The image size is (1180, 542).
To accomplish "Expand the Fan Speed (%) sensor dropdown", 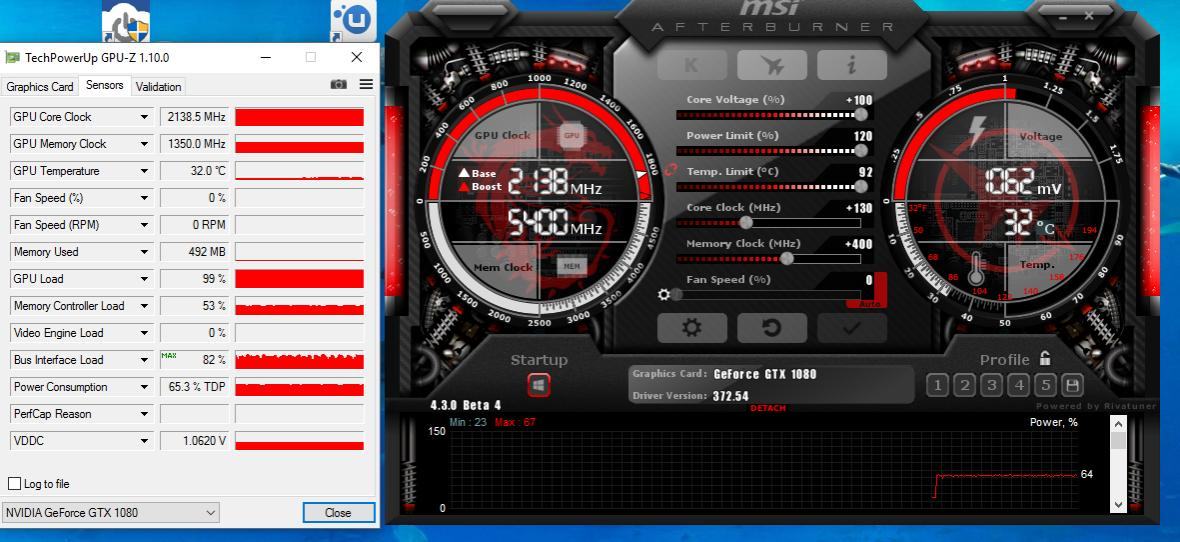I will 144,198.
